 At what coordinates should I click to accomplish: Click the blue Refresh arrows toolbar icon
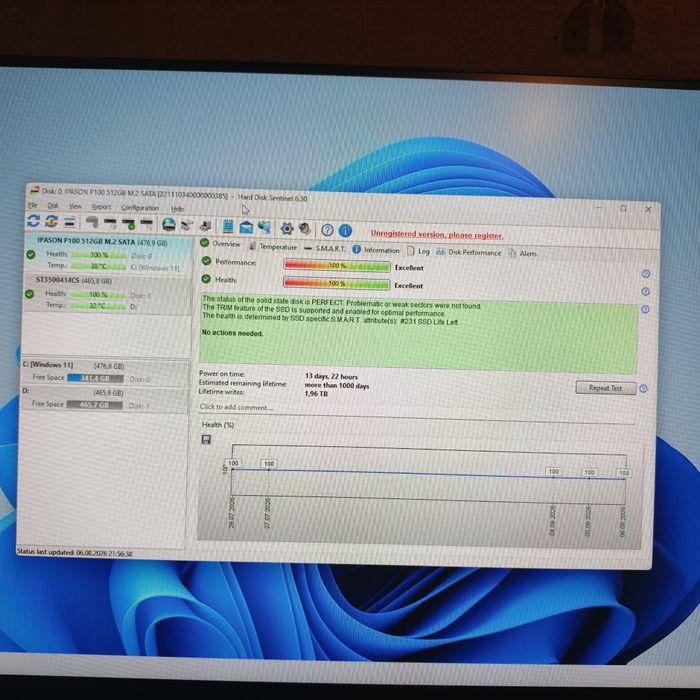point(33,221)
